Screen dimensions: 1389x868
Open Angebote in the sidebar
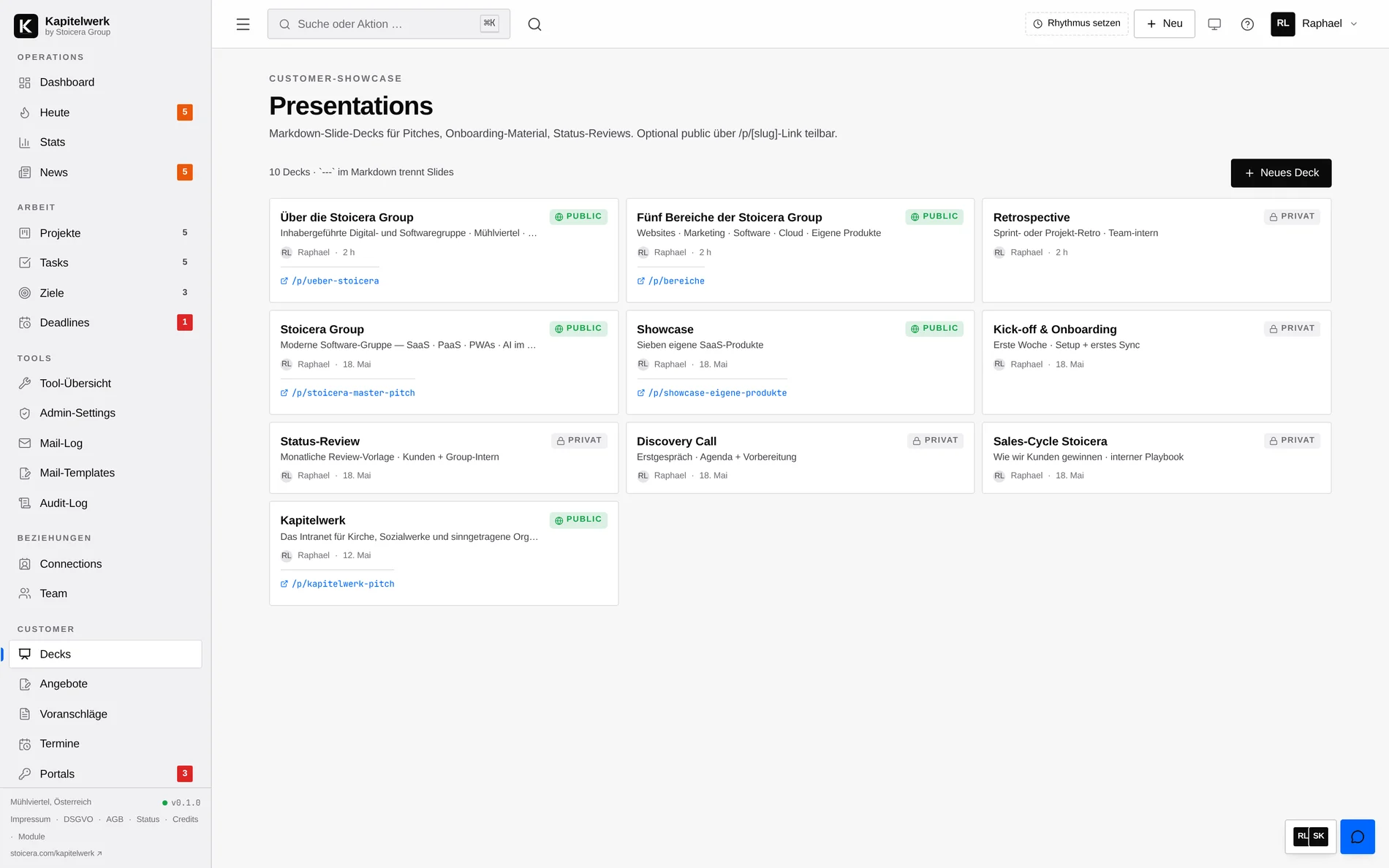[105, 684]
